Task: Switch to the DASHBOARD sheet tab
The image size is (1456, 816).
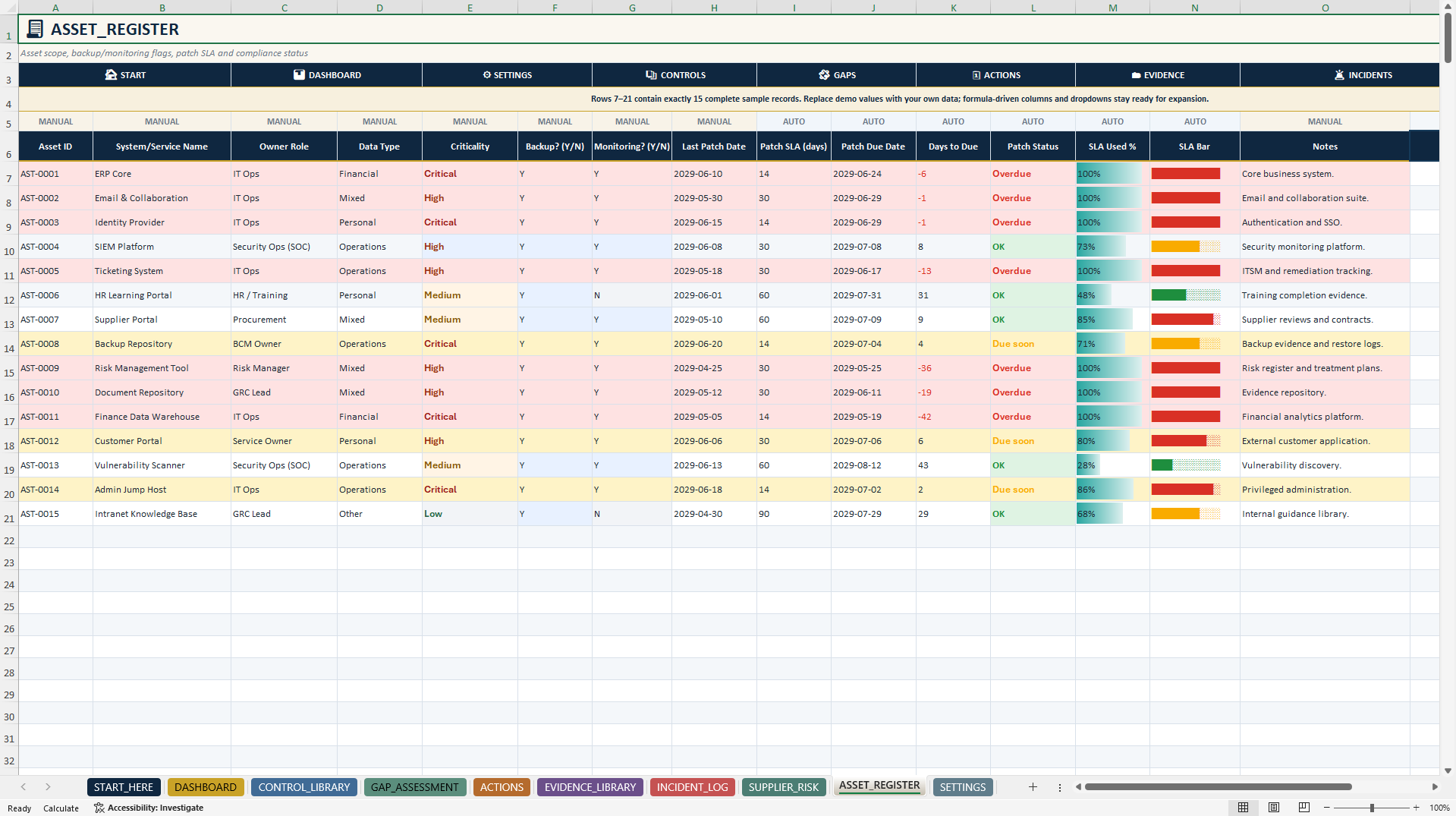Action: [206, 787]
